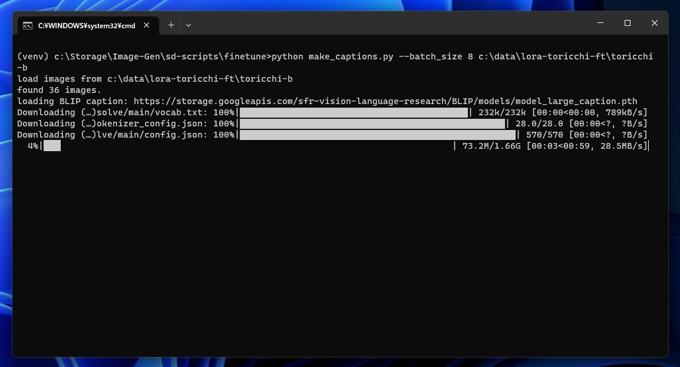Click the '28.5MB/s' download speed text
The image size is (680, 367).
tap(621, 146)
